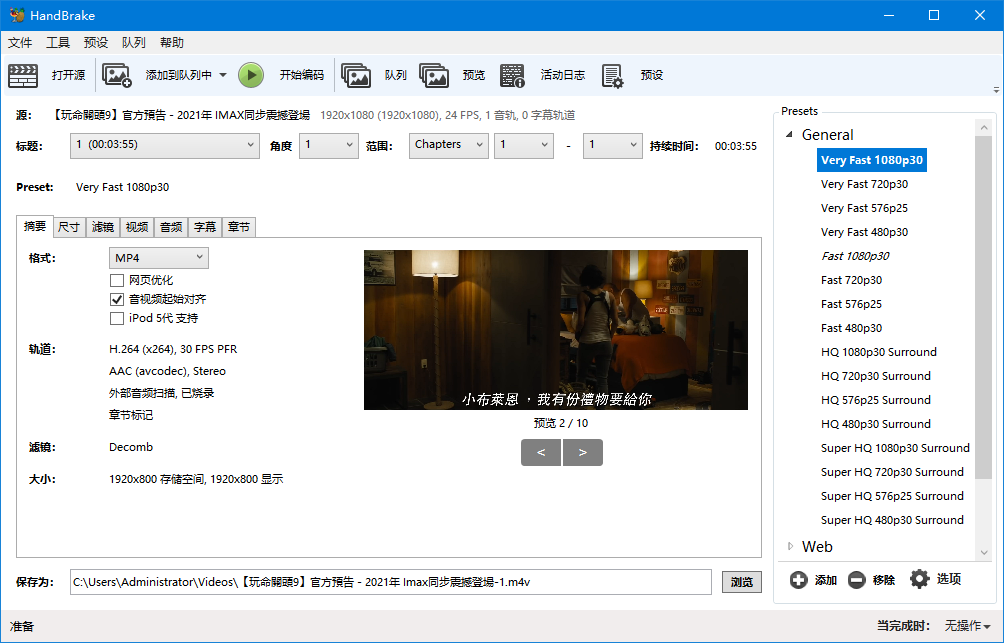Viewport: 1004px width, 643px height.
Task: Open the Title (标题) dropdown
Action: (165, 145)
